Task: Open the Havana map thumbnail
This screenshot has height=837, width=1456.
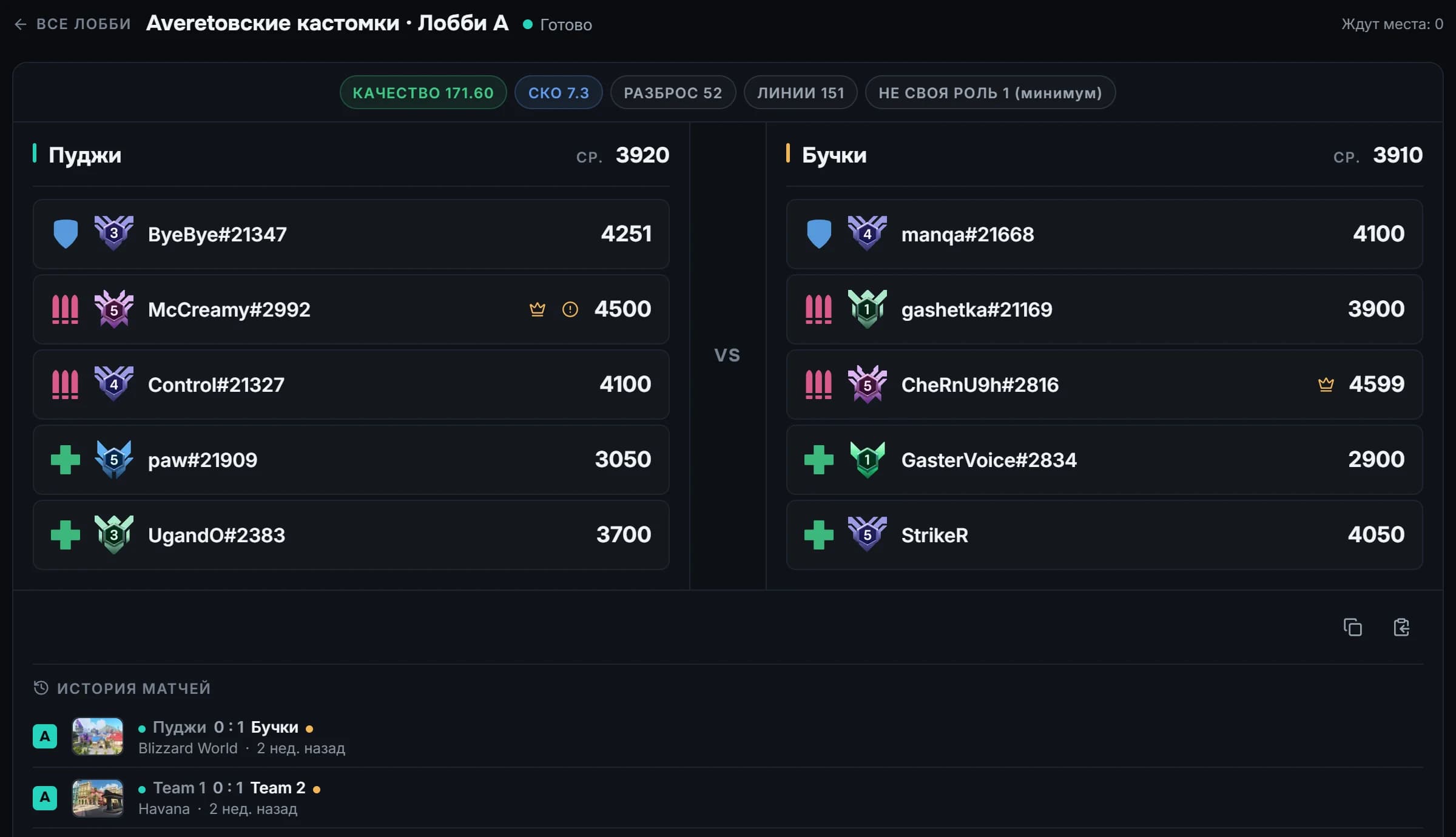Action: [x=98, y=798]
